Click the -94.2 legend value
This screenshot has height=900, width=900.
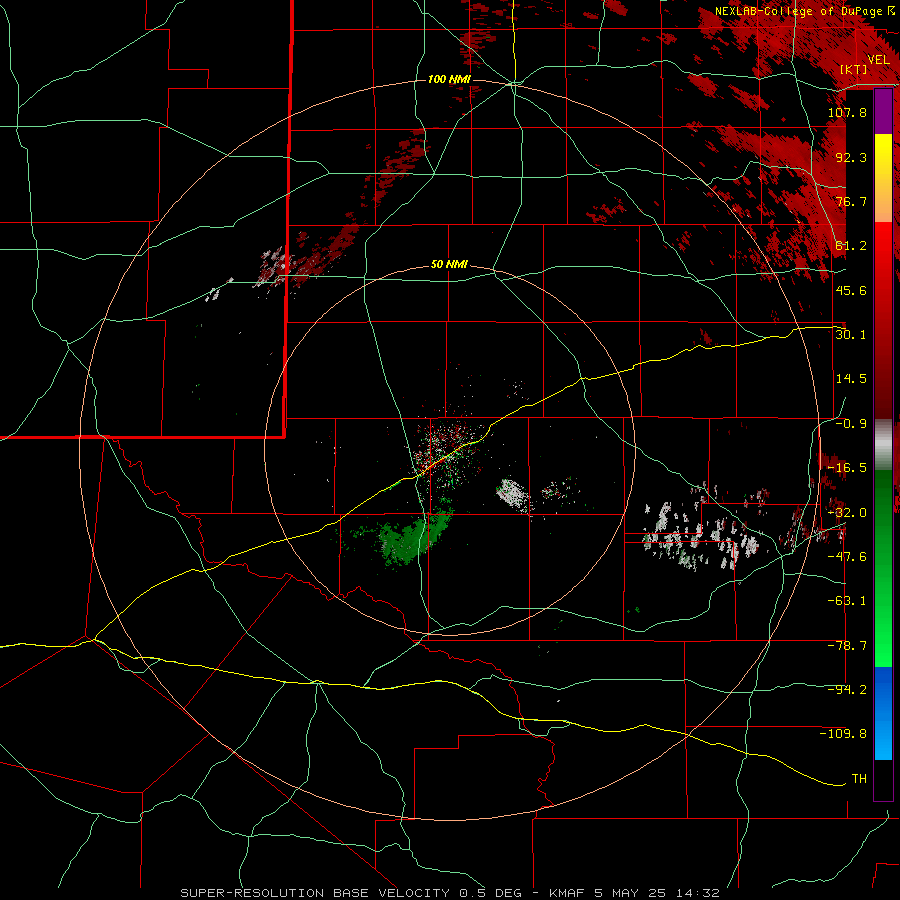(847, 689)
